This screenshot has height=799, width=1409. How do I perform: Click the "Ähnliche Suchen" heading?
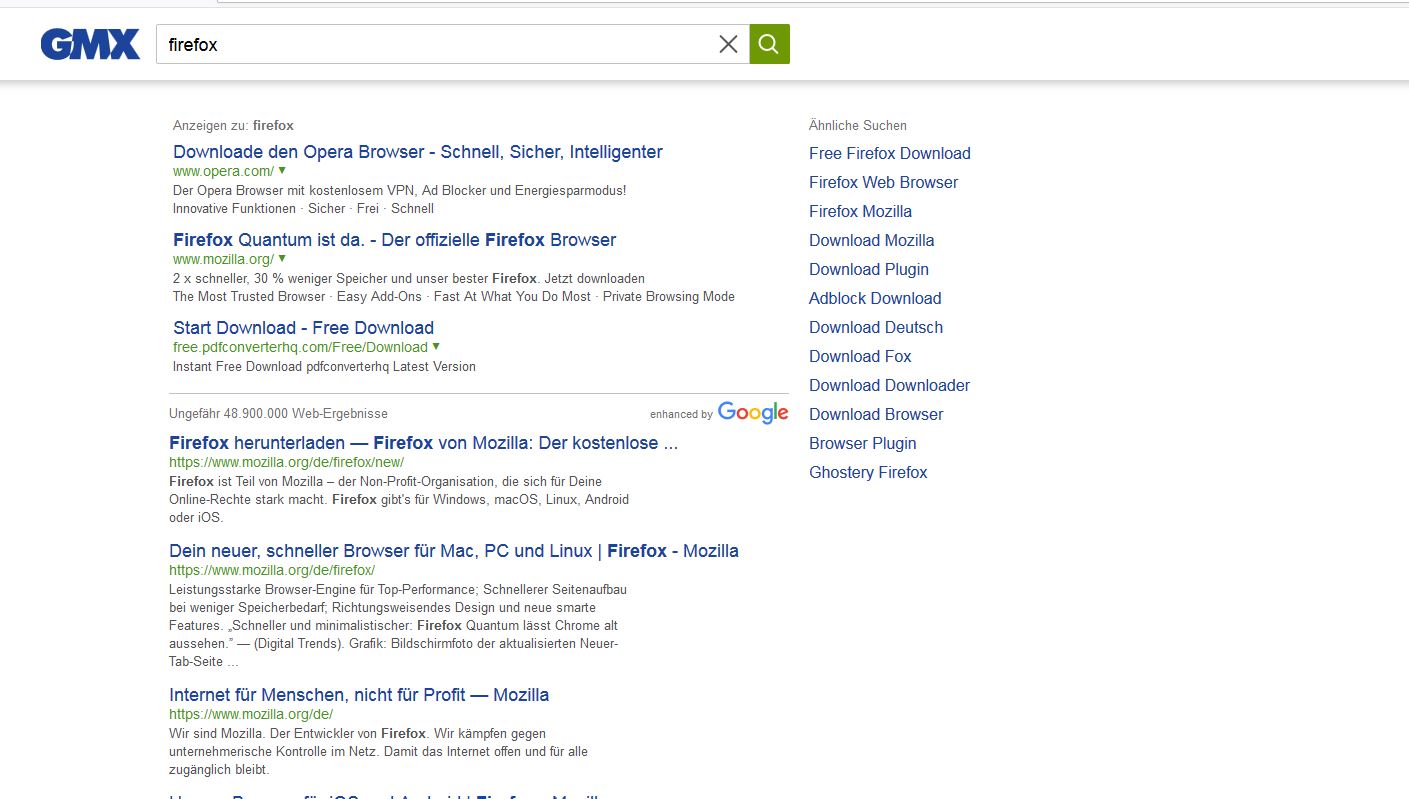point(858,125)
